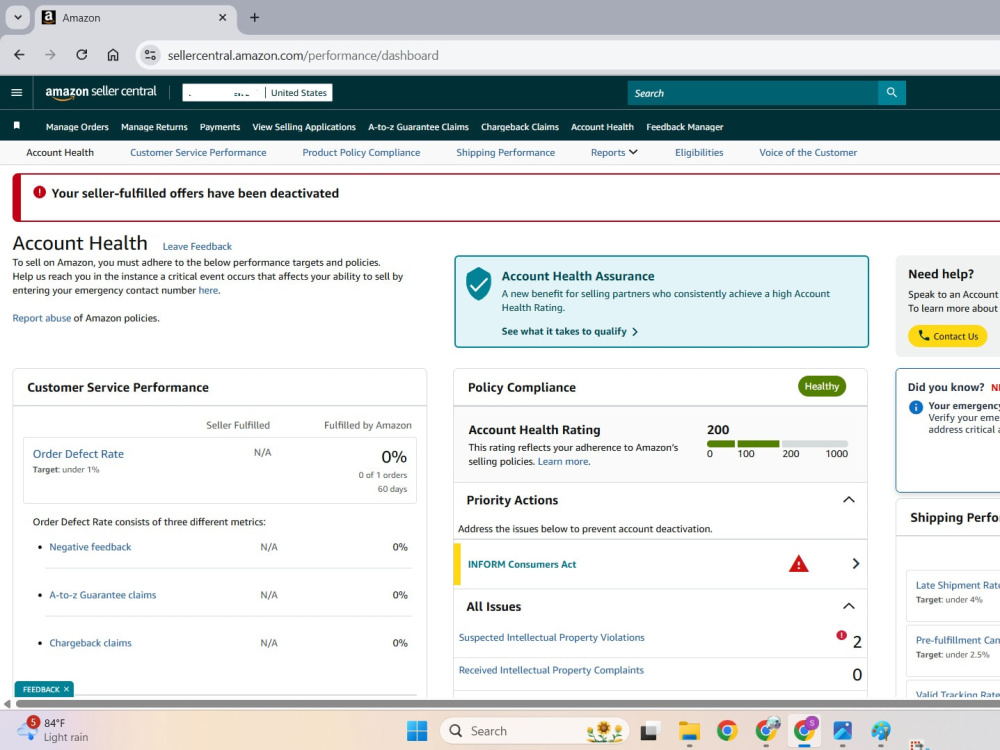
Task: Click the browser forward arrow
Action: point(50,55)
